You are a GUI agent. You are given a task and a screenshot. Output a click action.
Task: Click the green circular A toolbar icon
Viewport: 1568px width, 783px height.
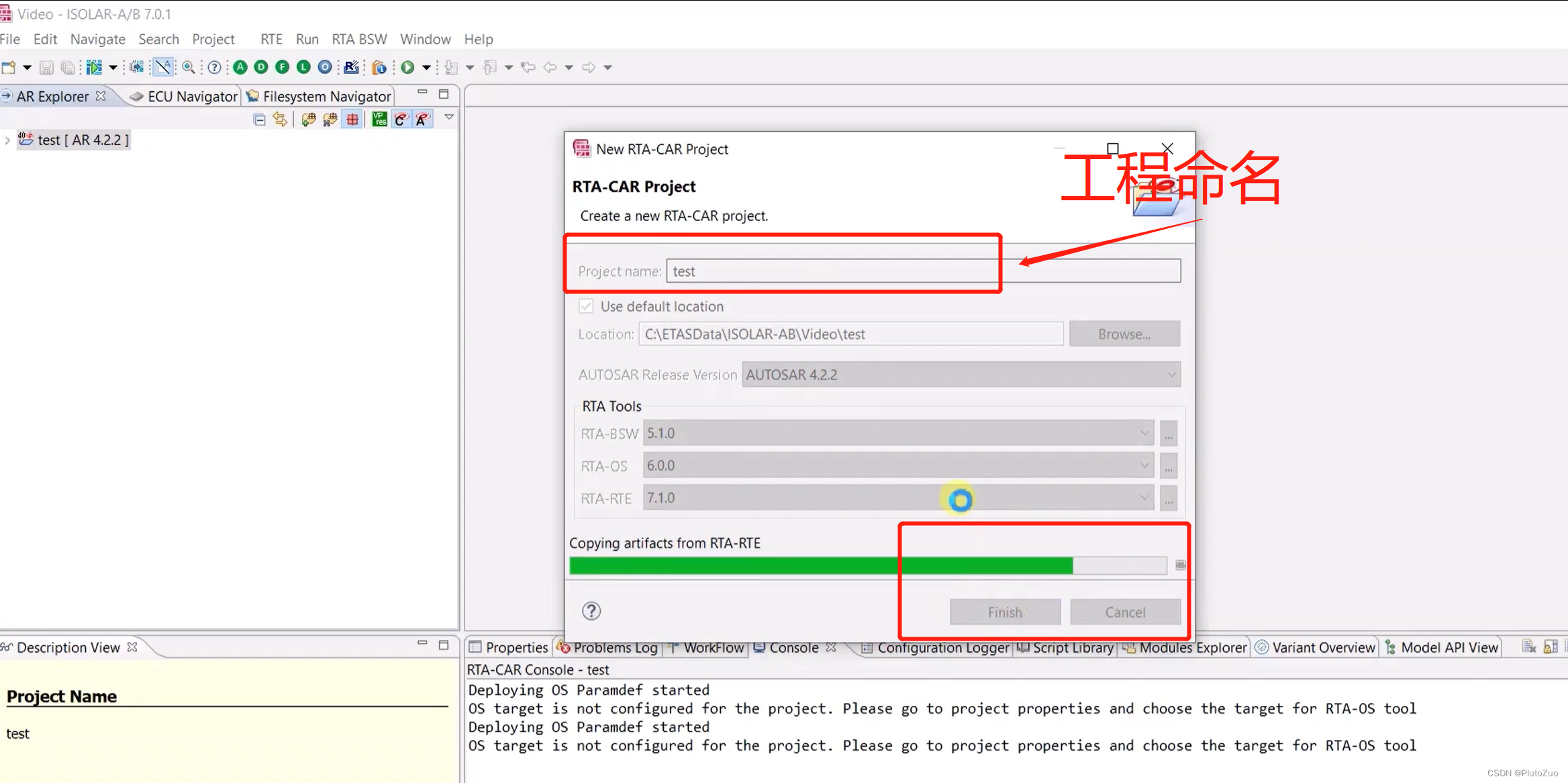click(x=240, y=67)
